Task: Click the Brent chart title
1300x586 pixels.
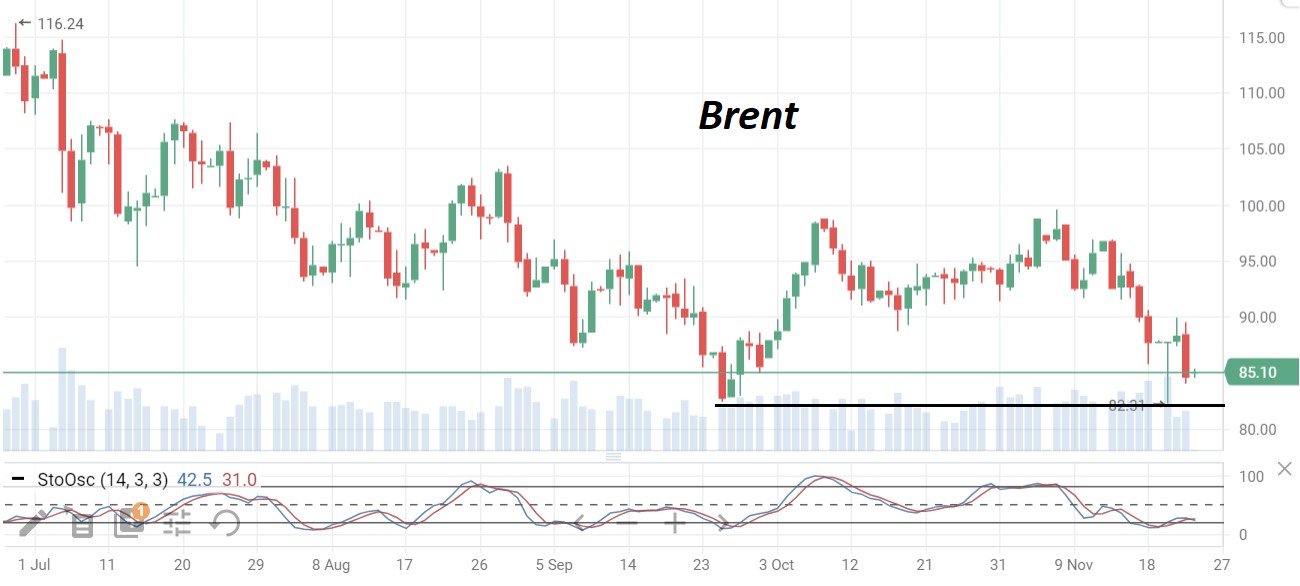Action: tap(747, 116)
